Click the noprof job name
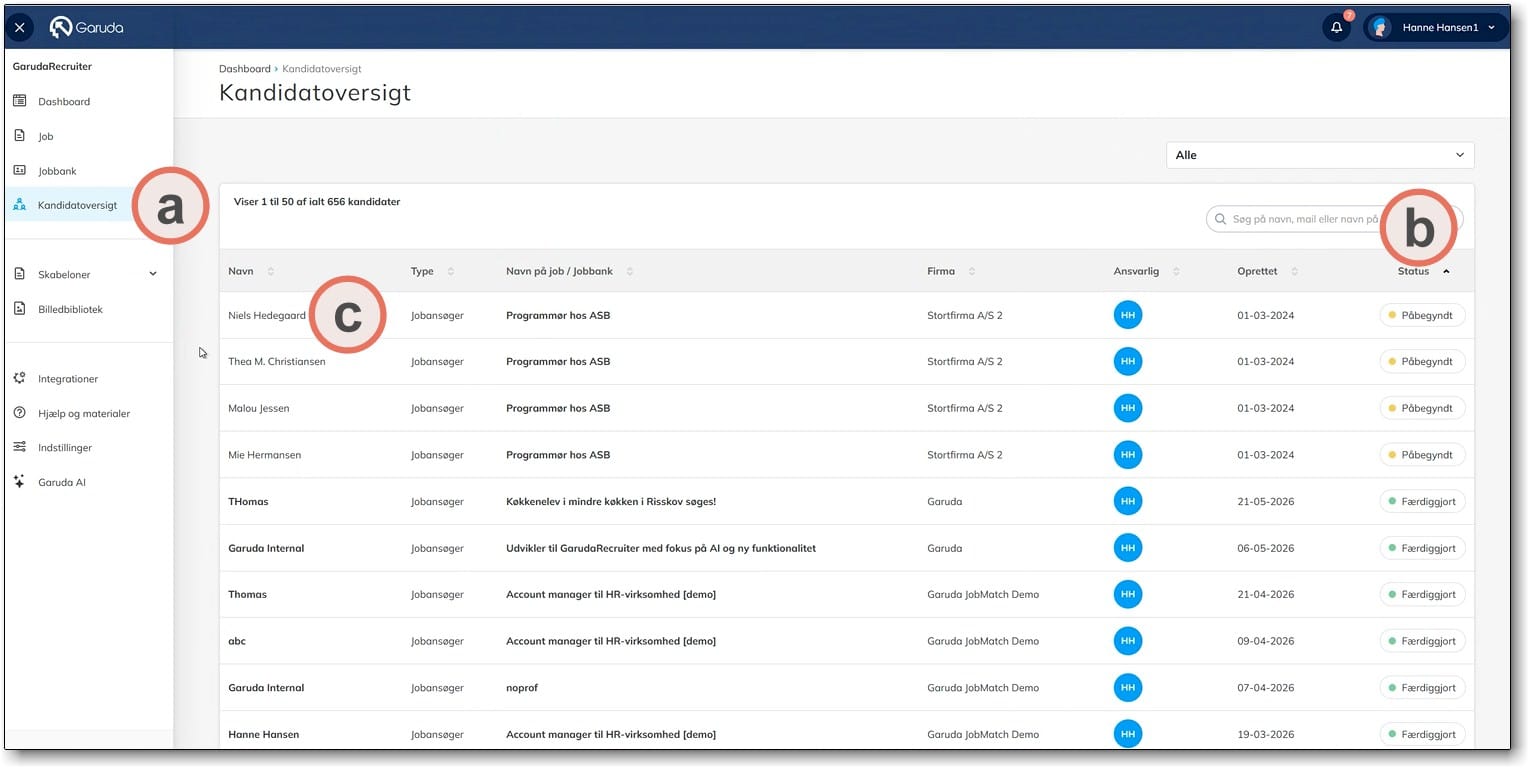Viewport: 1529px width, 768px height. tap(523, 688)
